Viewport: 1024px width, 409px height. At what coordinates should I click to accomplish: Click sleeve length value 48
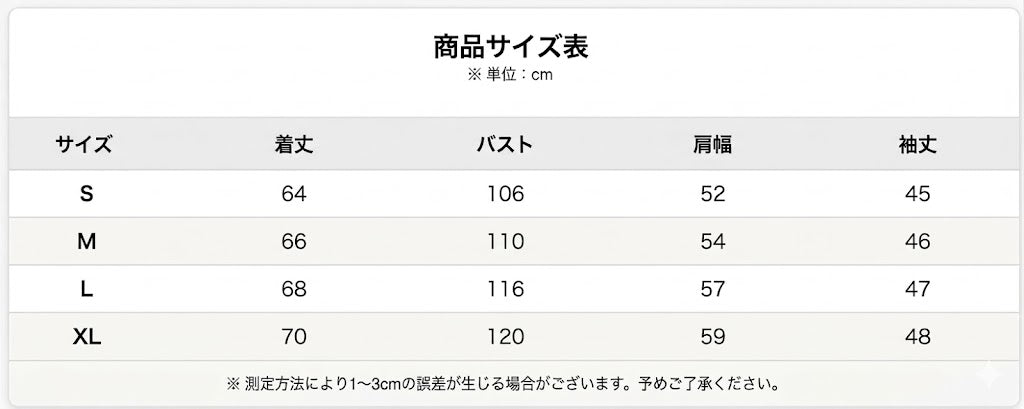[918, 337]
